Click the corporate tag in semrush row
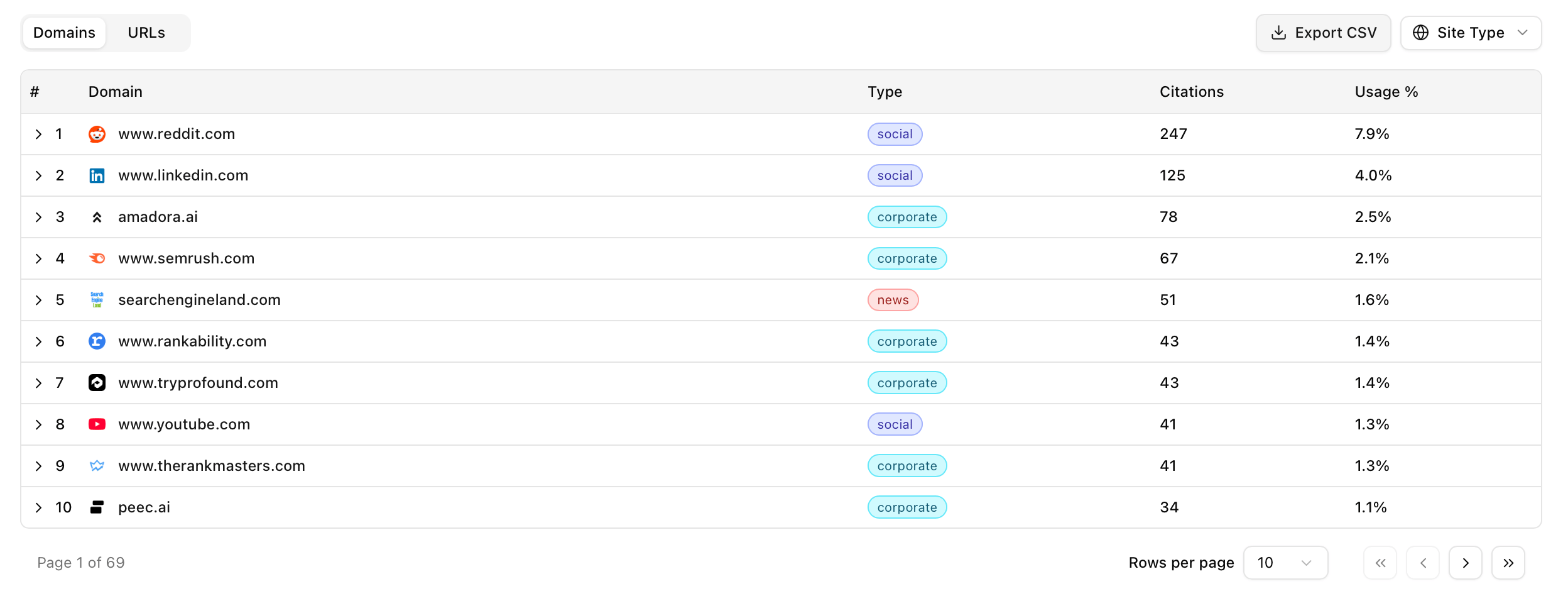 [x=907, y=258]
